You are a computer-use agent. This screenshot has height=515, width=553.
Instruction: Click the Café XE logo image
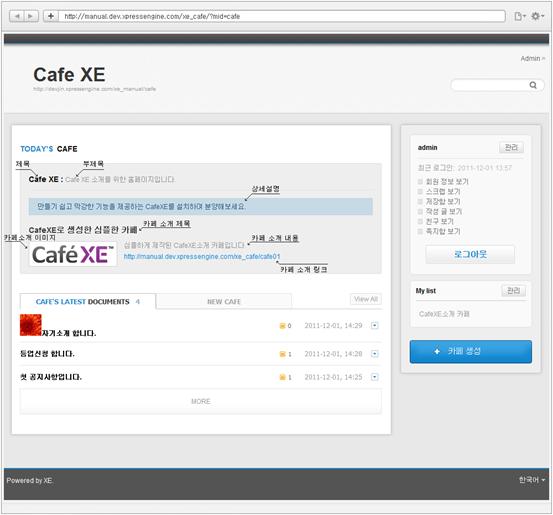coord(73,254)
